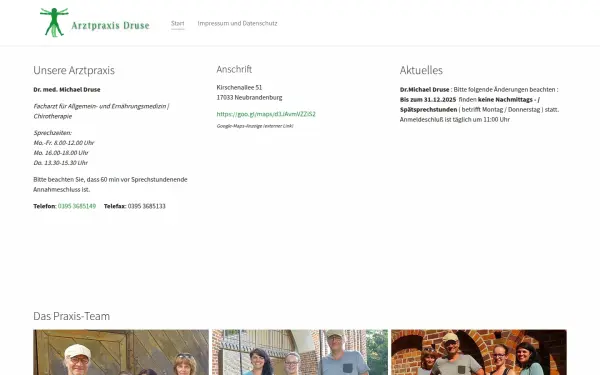Click the Annahmeschluss notice paragraph
Image resolution: width=600 pixels, height=375 pixels.
coord(110,184)
